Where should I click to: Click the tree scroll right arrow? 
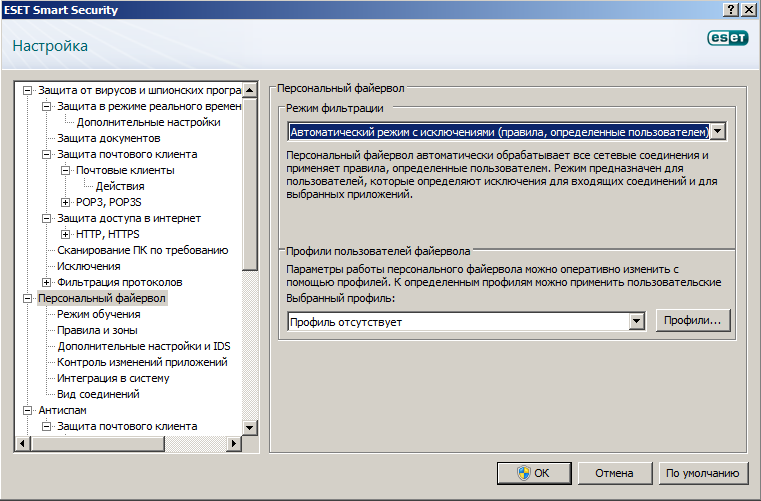coord(234,443)
